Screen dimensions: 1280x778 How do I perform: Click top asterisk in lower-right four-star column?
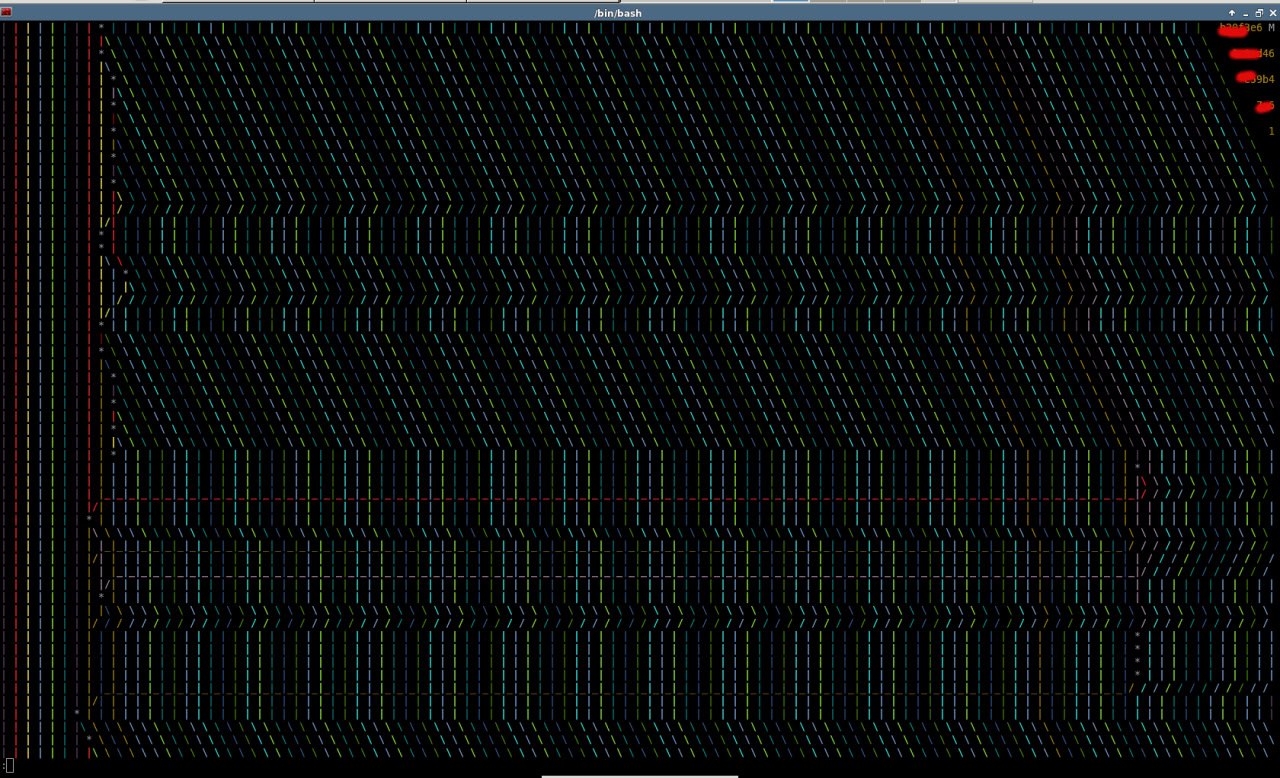1137,635
